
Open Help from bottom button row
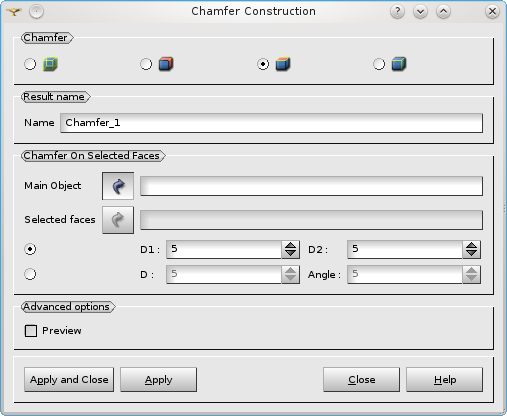pyautogui.click(x=444, y=380)
